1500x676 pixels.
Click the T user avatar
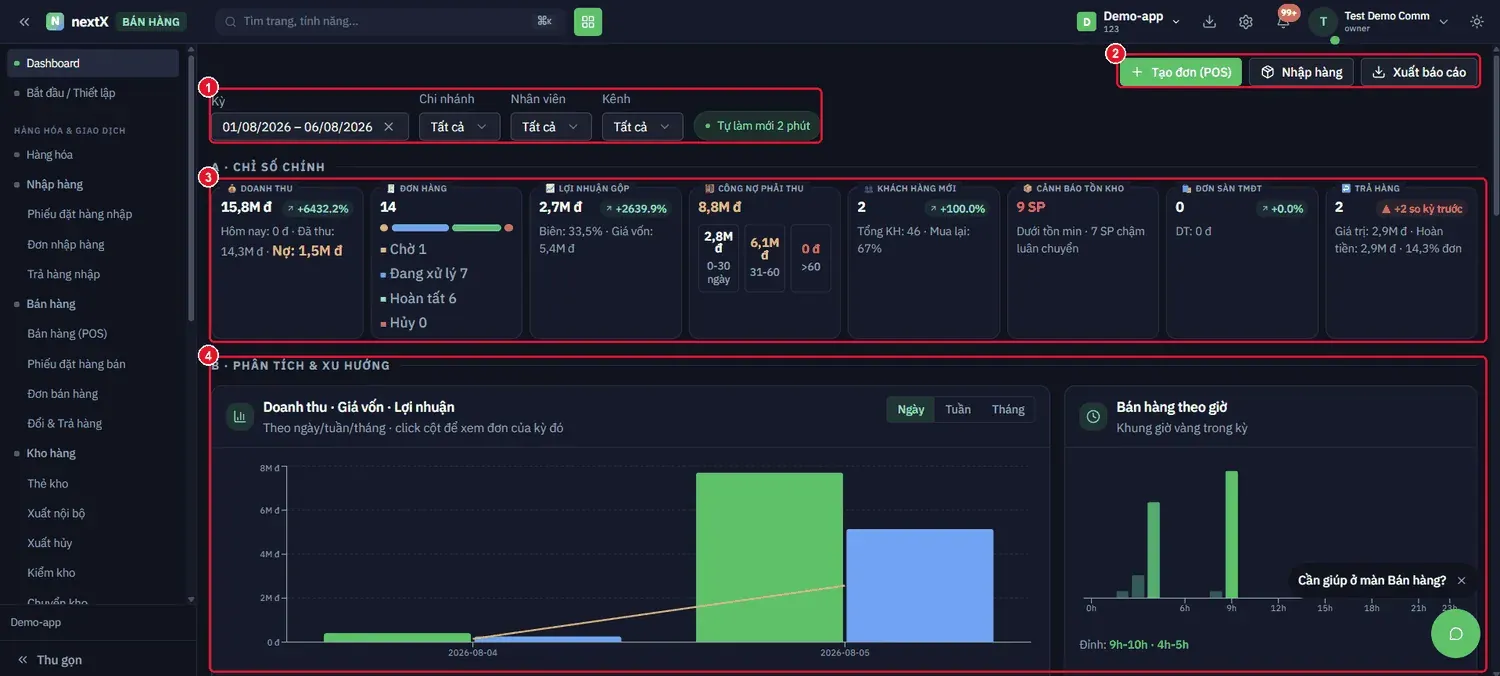(x=1323, y=21)
